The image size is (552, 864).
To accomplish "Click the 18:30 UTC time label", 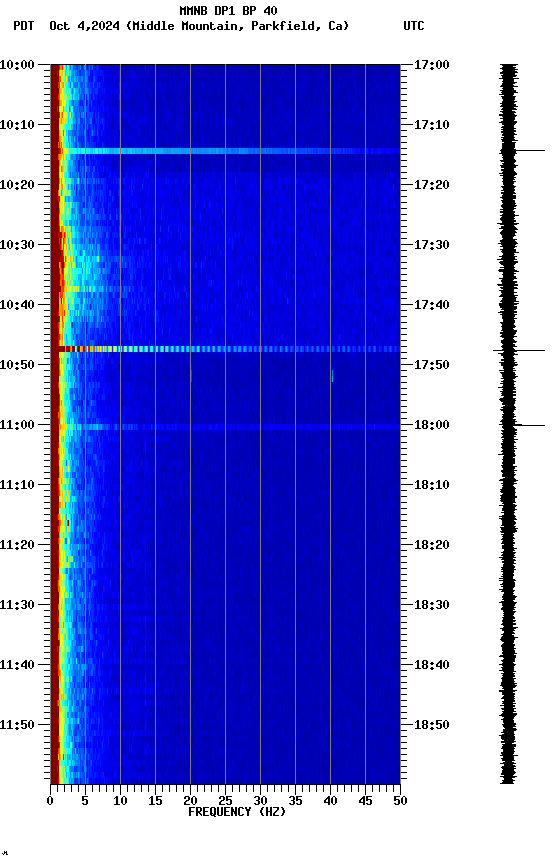I will coord(431,605).
